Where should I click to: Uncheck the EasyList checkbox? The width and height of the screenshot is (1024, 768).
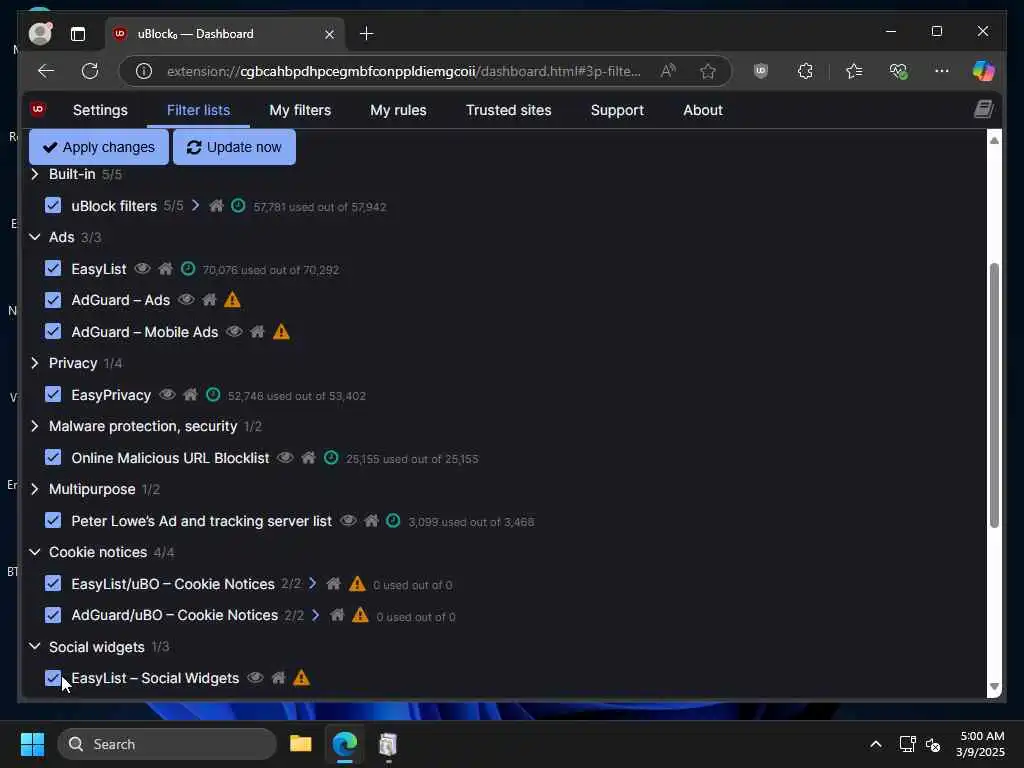53,268
